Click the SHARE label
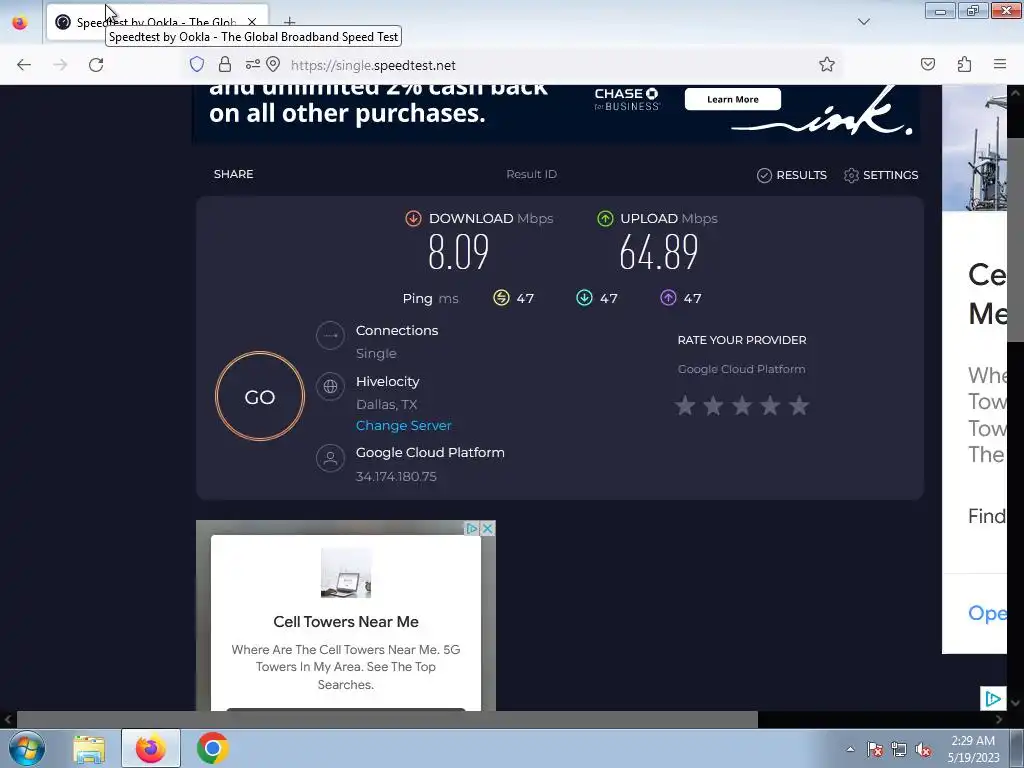 click(233, 174)
